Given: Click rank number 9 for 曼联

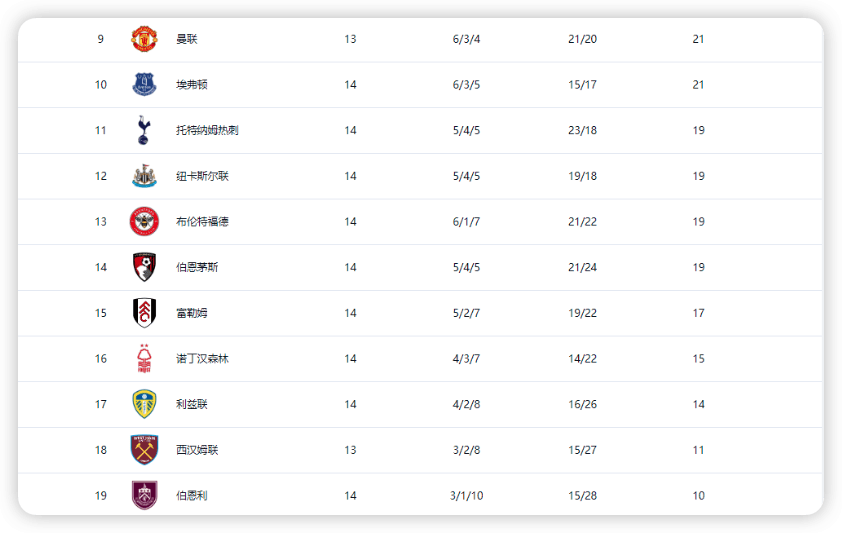Looking at the screenshot, I should [x=100, y=39].
